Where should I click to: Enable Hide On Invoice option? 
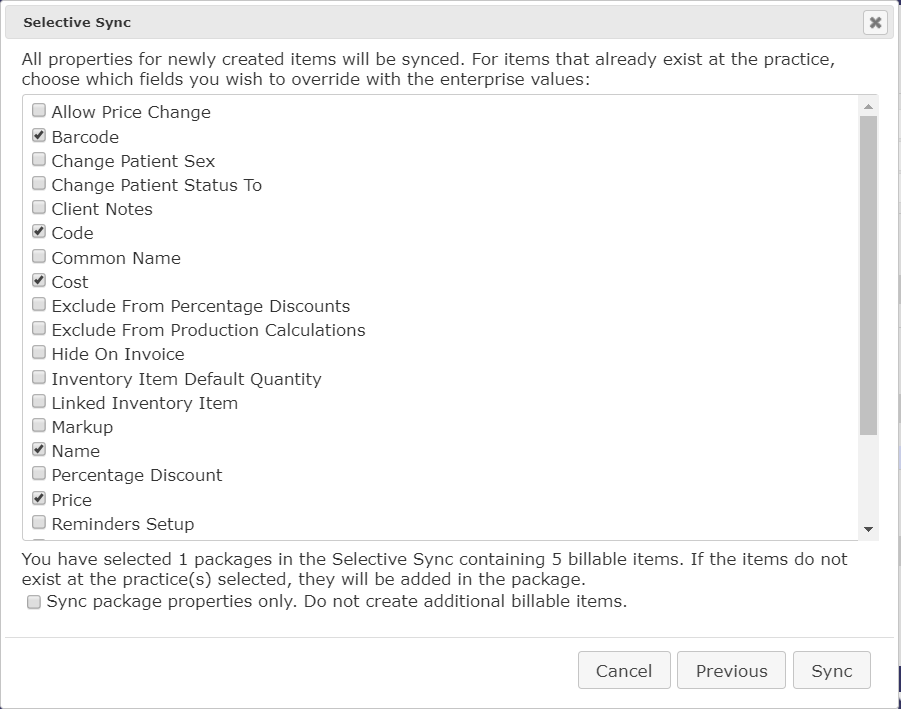(38, 352)
